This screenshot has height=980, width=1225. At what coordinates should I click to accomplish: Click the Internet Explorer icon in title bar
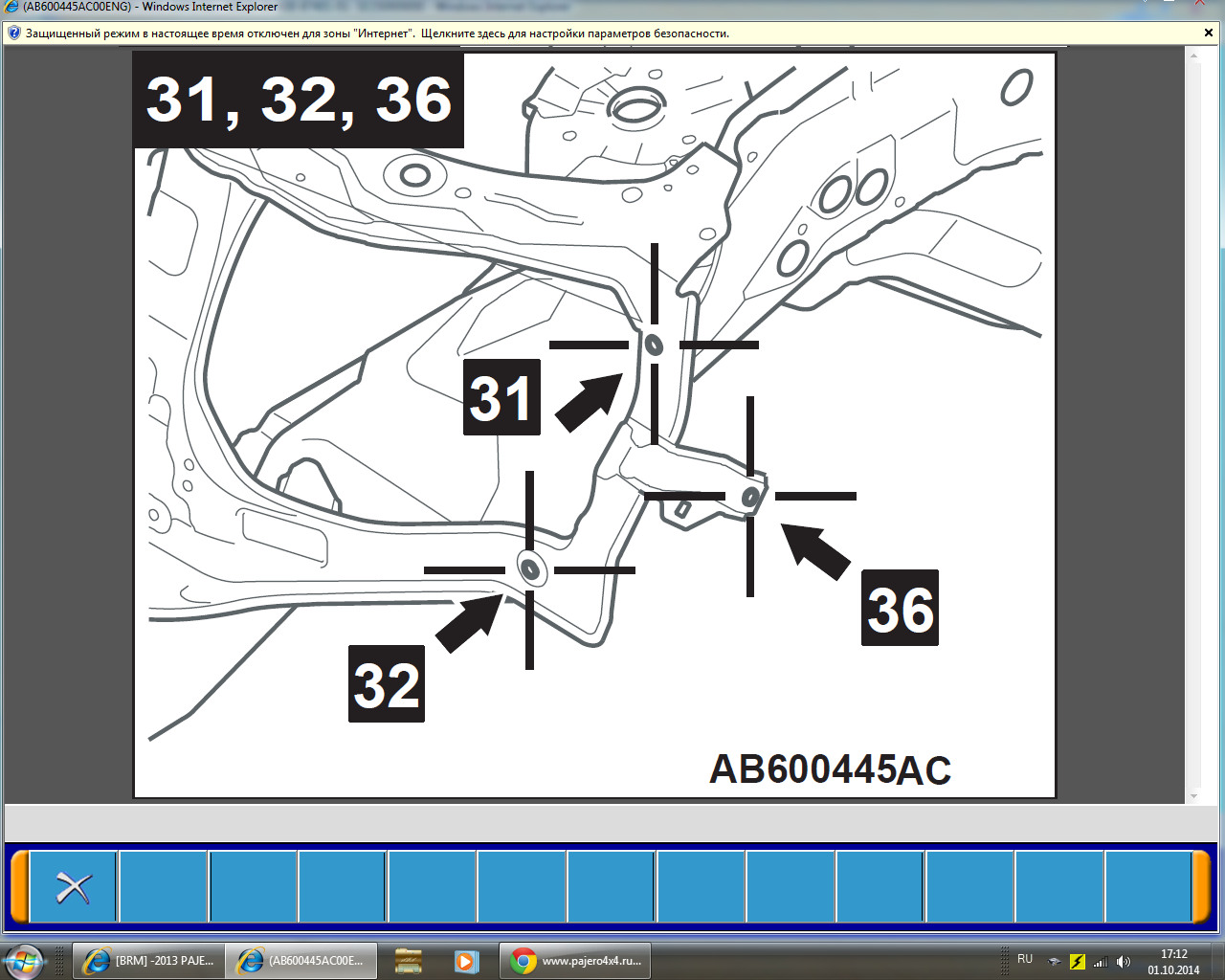point(11,7)
